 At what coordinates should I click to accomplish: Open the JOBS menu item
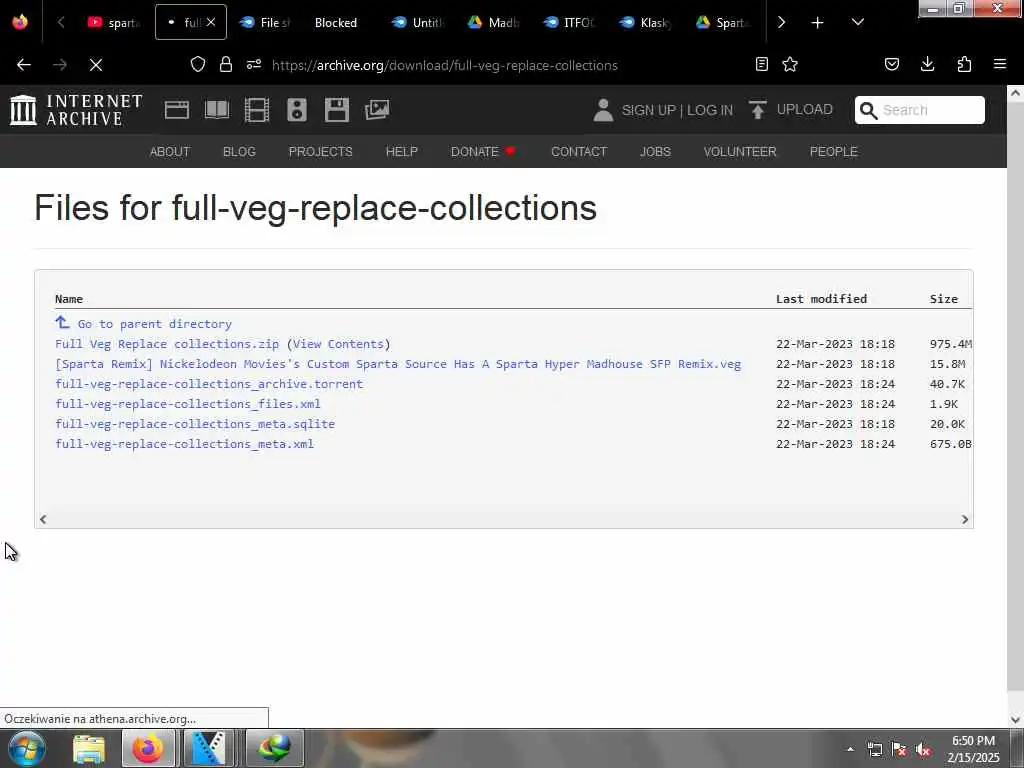point(655,152)
